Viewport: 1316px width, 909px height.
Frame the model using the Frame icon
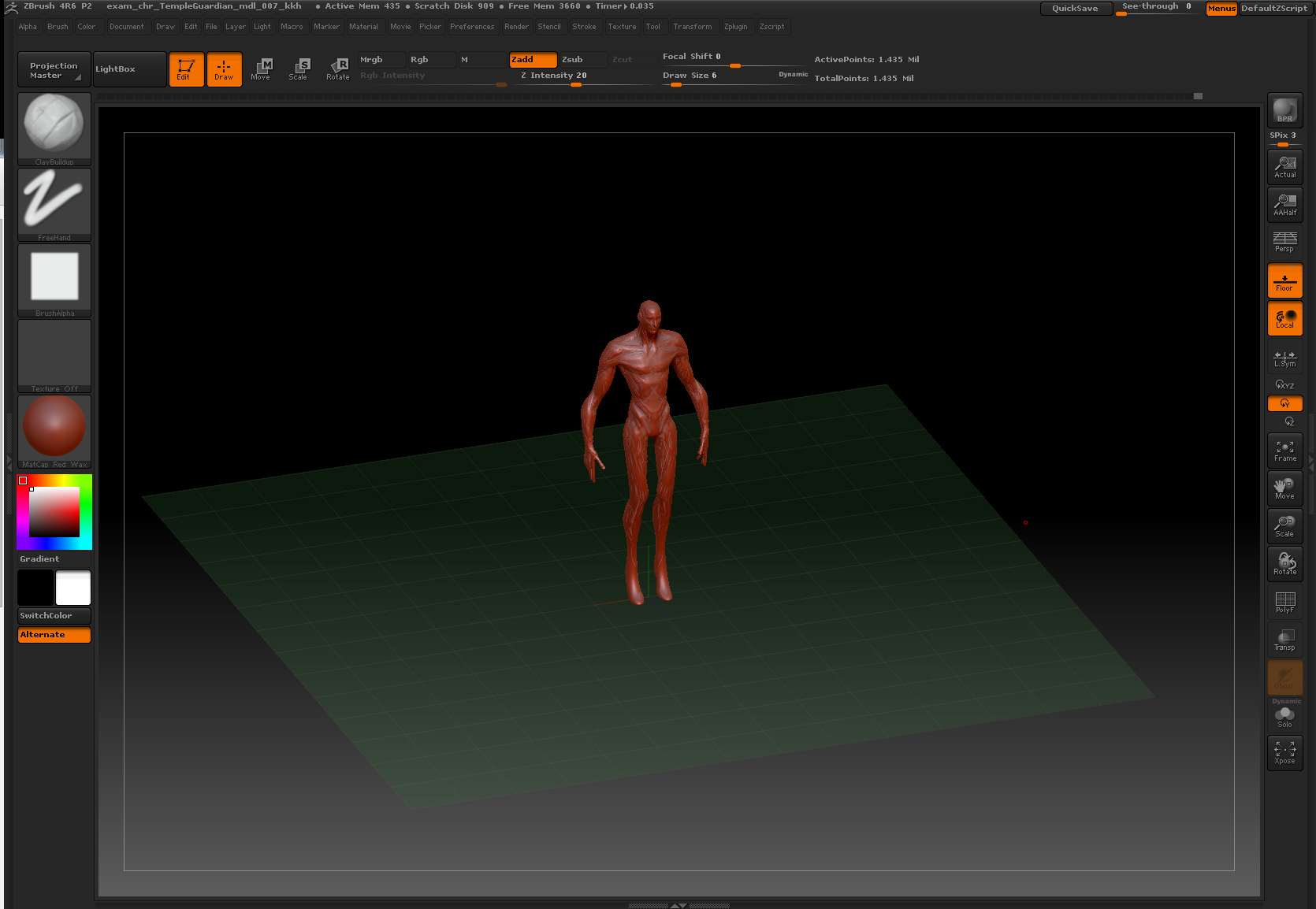click(1284, 449)
